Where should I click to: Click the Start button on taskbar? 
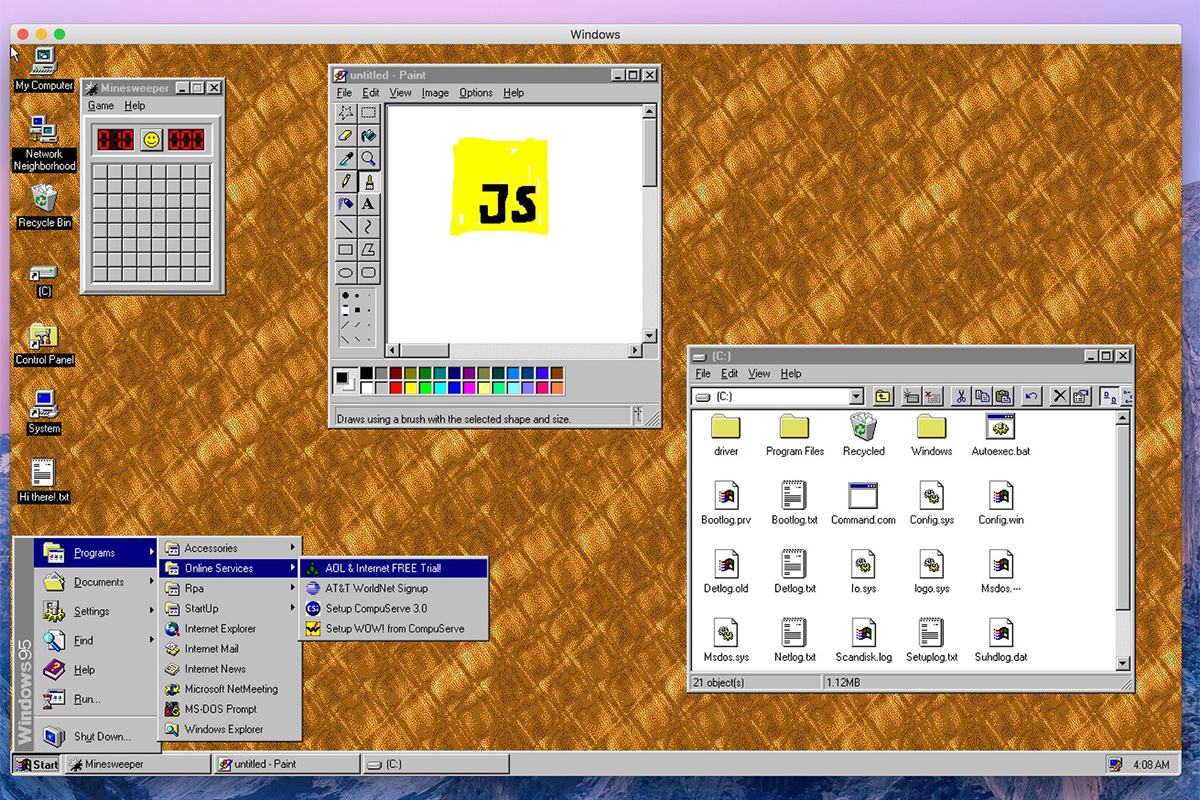point(36,765)
